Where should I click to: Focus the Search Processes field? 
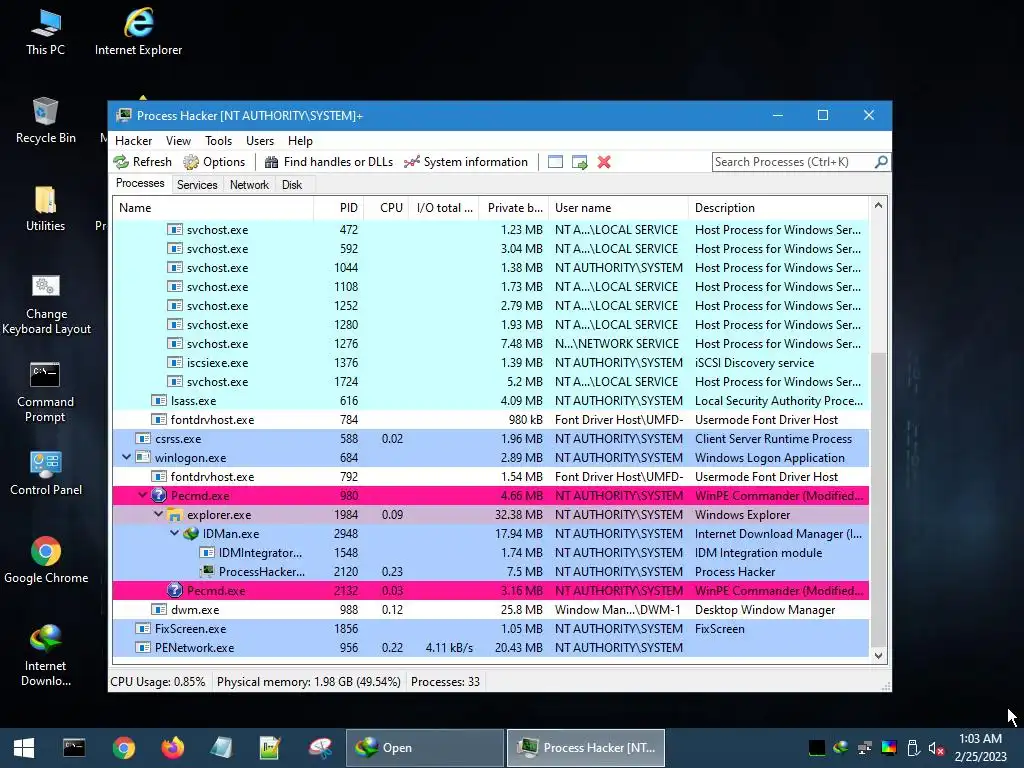tap(793, 162)
